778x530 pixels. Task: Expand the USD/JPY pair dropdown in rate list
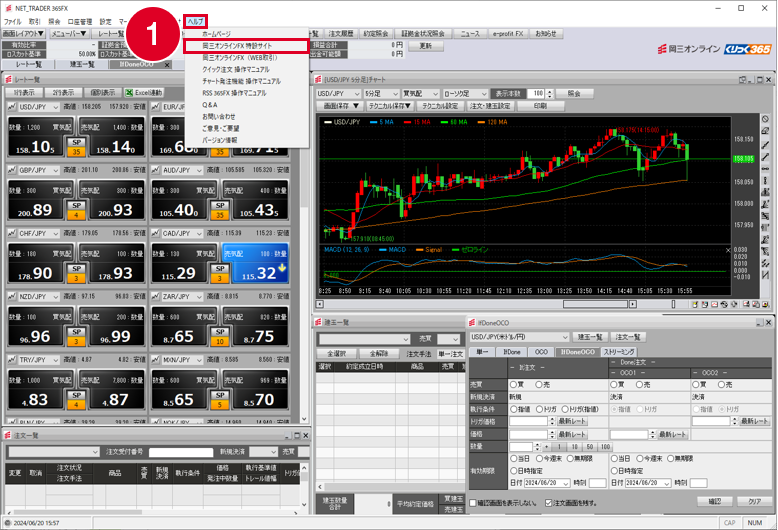55,107
